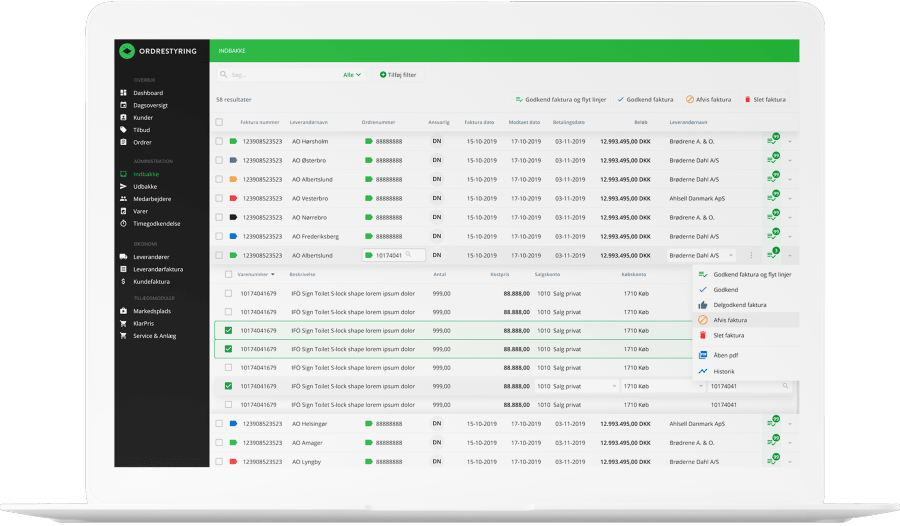
Task: Click the thumbs-up Delgodkend faktura icon
Action: click(703, 304)
